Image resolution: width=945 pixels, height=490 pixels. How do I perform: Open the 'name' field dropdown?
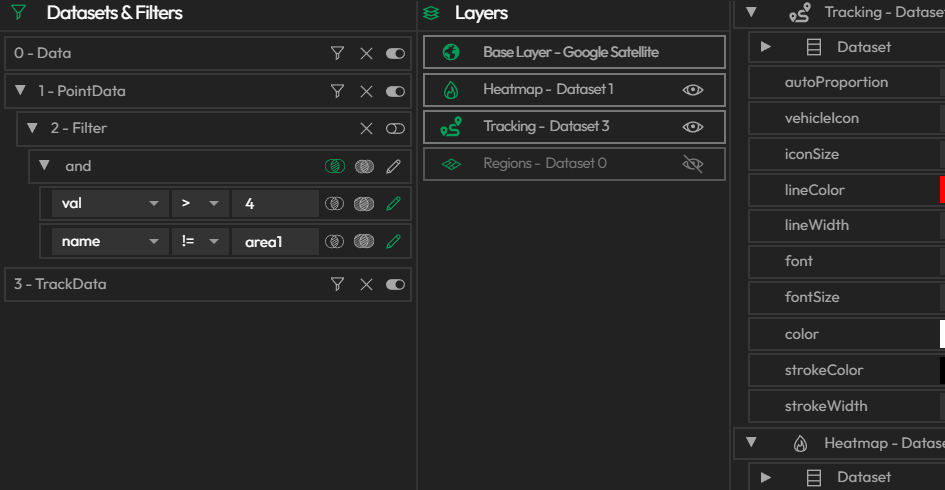coord(110,241)
